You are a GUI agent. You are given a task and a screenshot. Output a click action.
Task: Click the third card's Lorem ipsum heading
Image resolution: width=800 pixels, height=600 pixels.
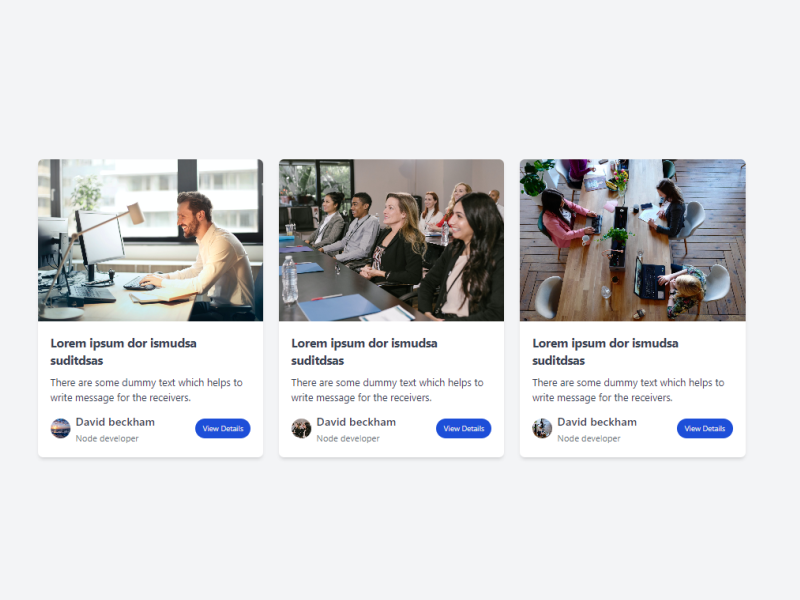[605, 352]
